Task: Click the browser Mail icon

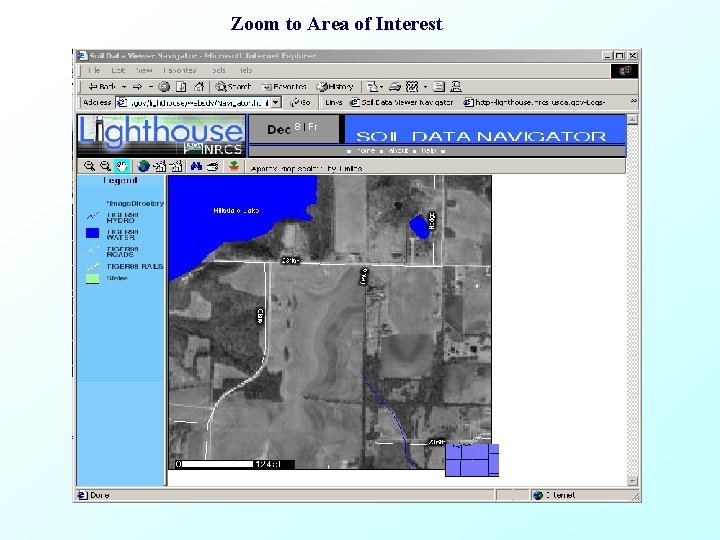Action: coord(371,86)
